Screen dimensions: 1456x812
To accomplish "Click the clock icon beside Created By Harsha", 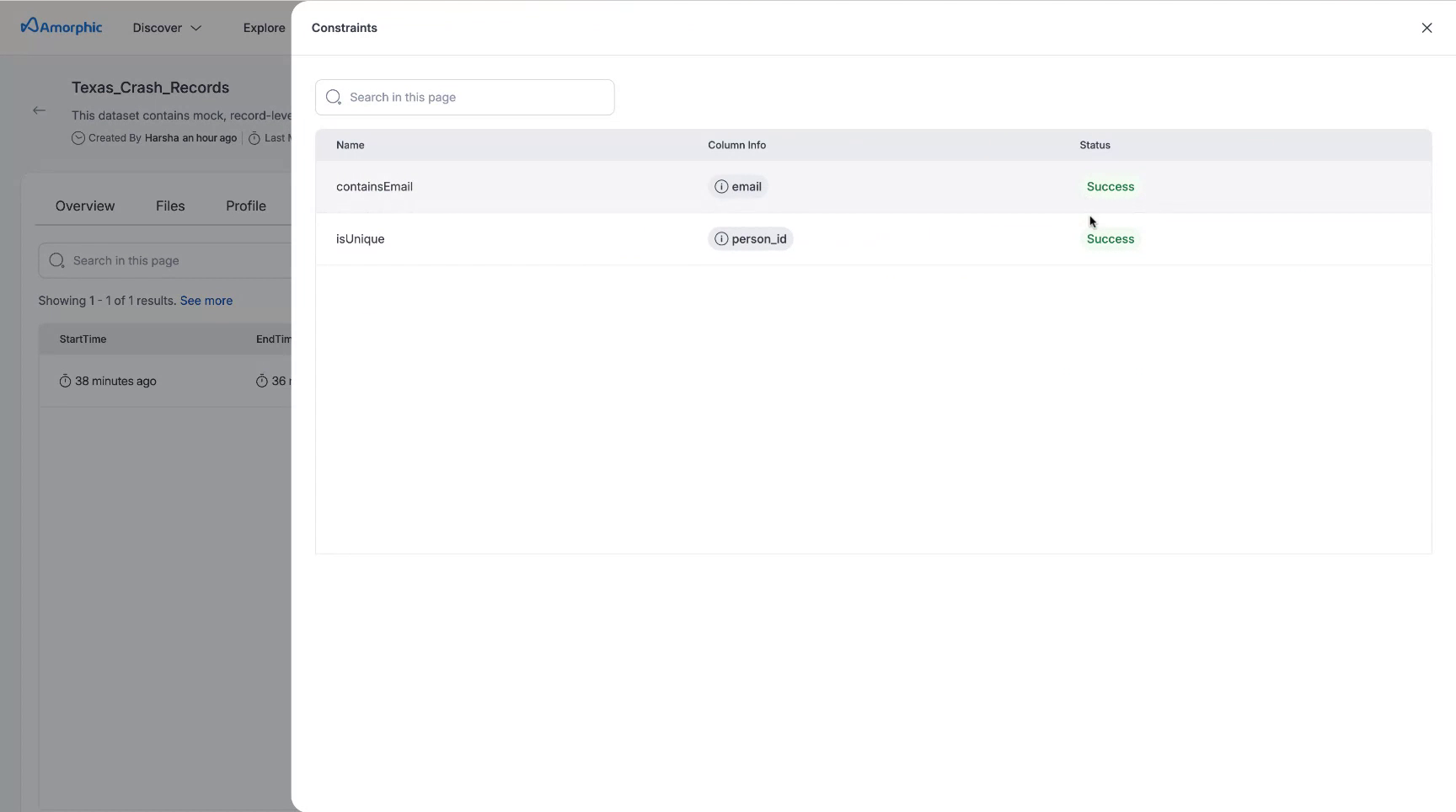I will 77,138.
